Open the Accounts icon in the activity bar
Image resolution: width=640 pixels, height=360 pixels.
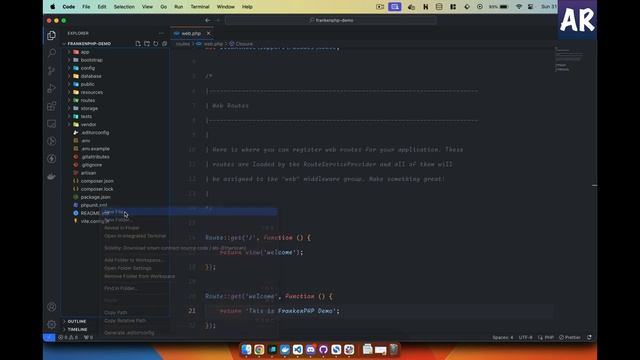tap(51, 307)
